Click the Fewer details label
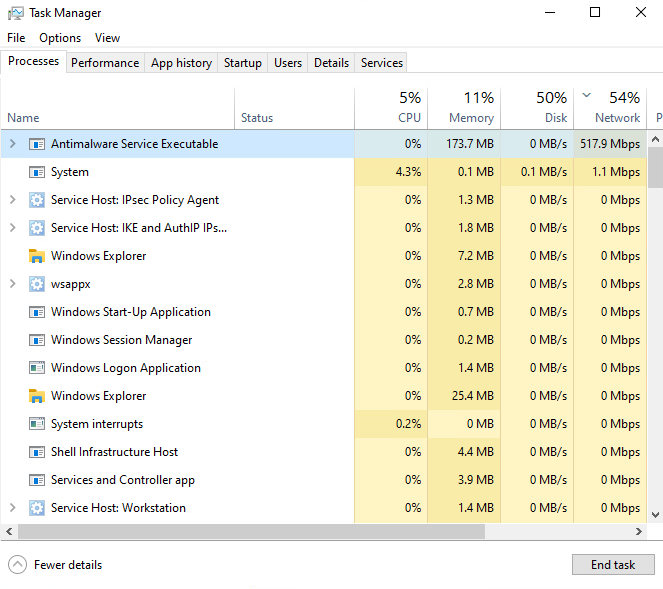This screenshot has height=589, width=663. [x=68, y=565]
